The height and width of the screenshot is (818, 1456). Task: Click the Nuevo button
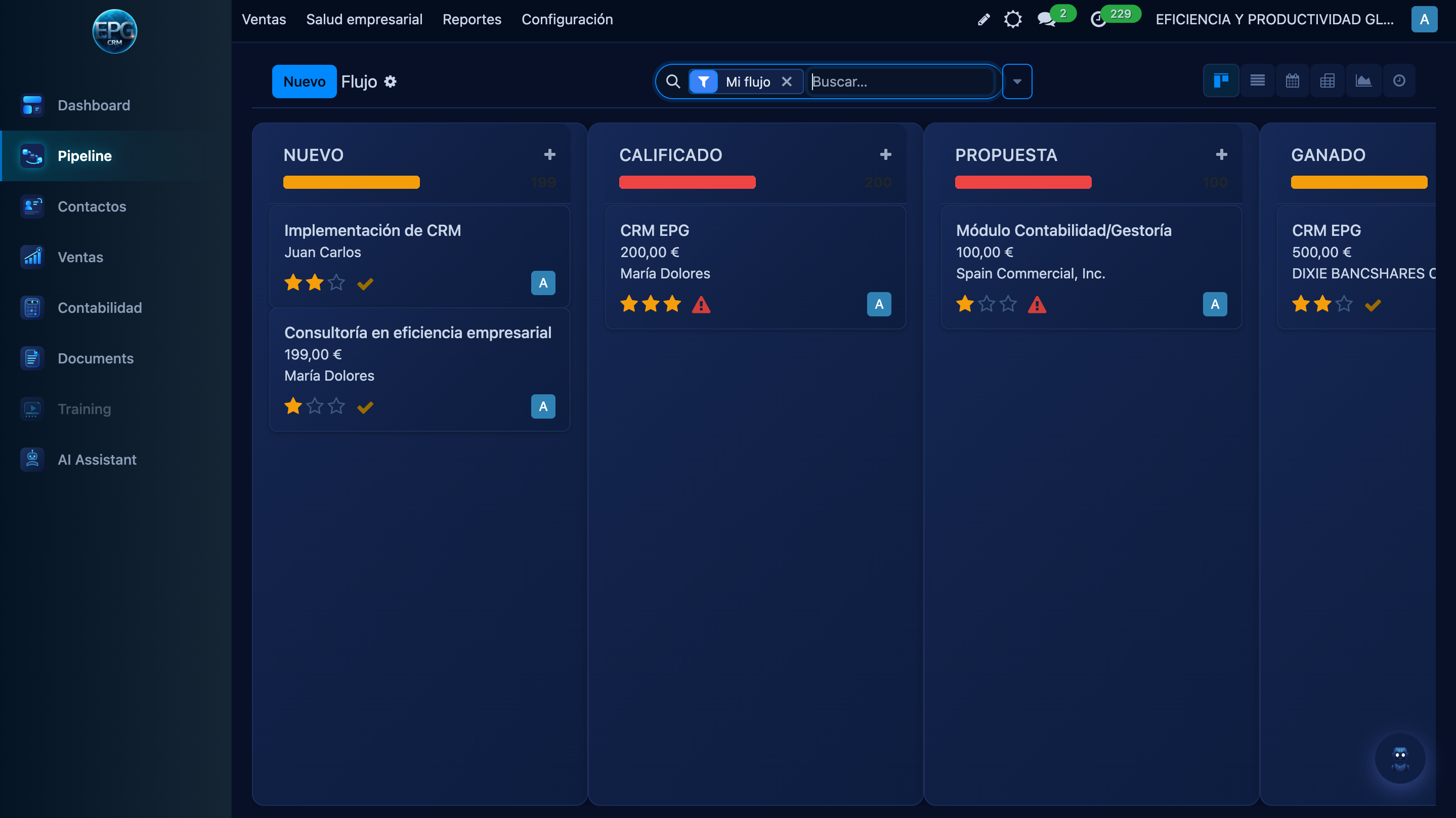pyautogui.click(x=304, y=81)
